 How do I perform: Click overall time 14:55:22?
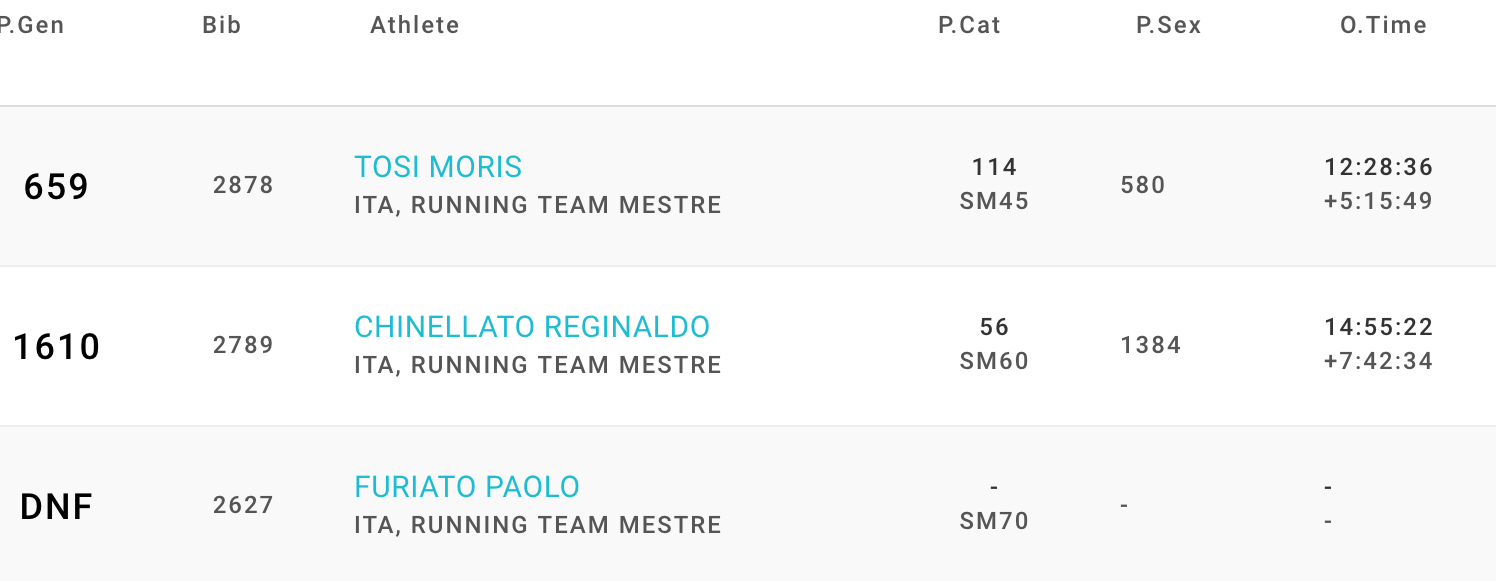(x=1378, y=327)
